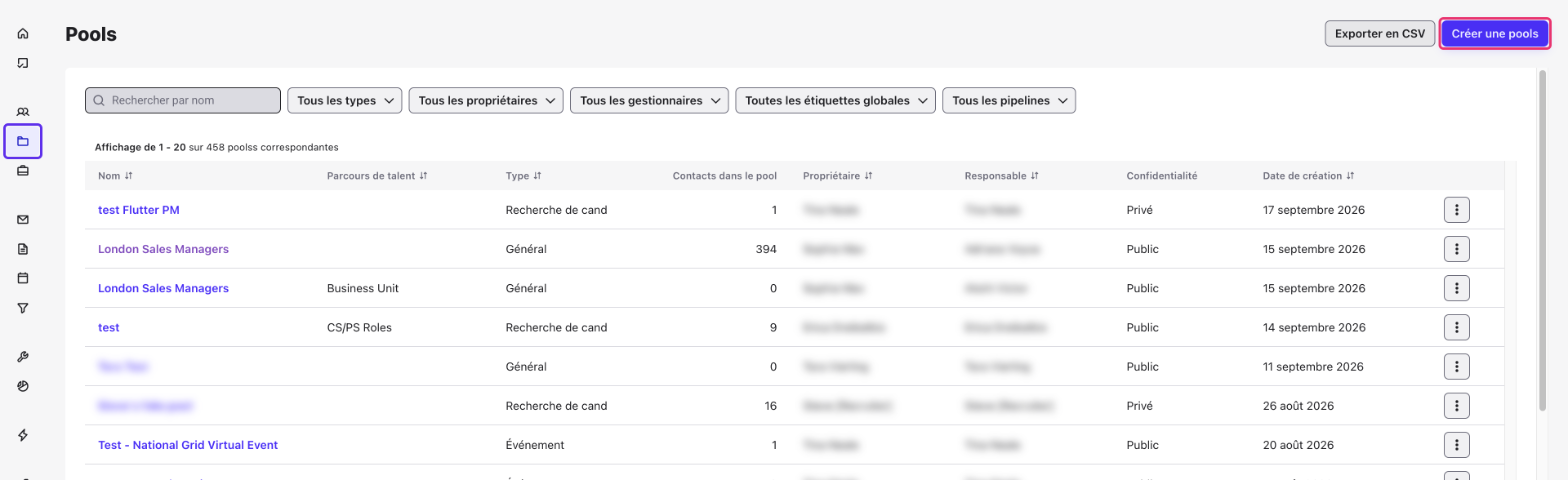Open three-dot menu for test Flutter PM
Screen dimensions: 1568x480
(x=1457, y=210)
